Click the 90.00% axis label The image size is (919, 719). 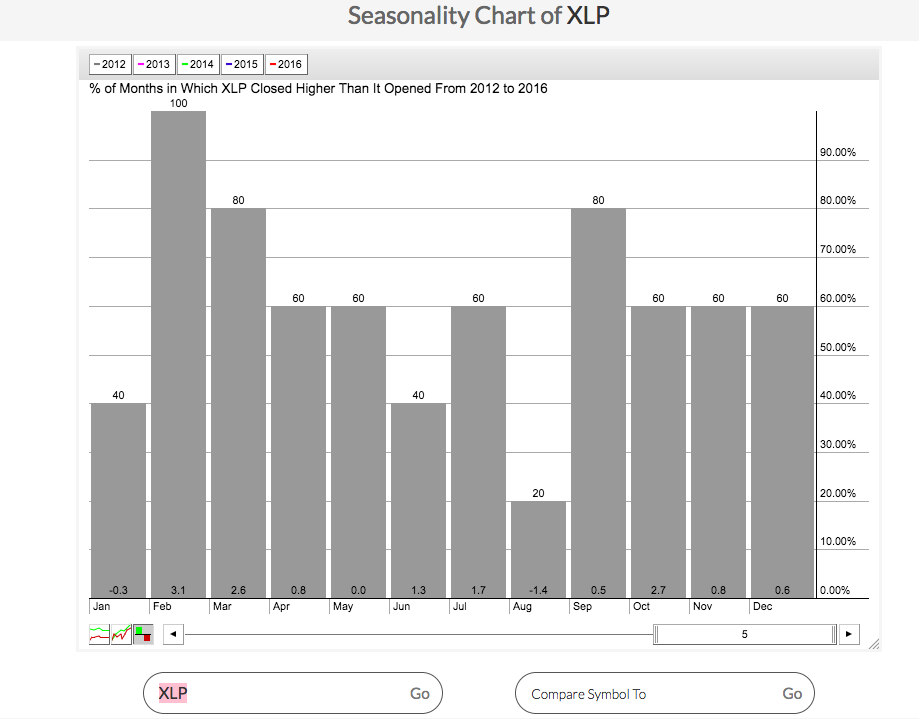pyautogui.click(x=838, y=152)
